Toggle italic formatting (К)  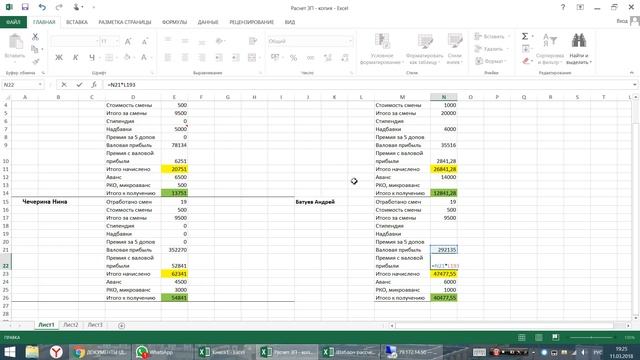(x=76, y=58)
